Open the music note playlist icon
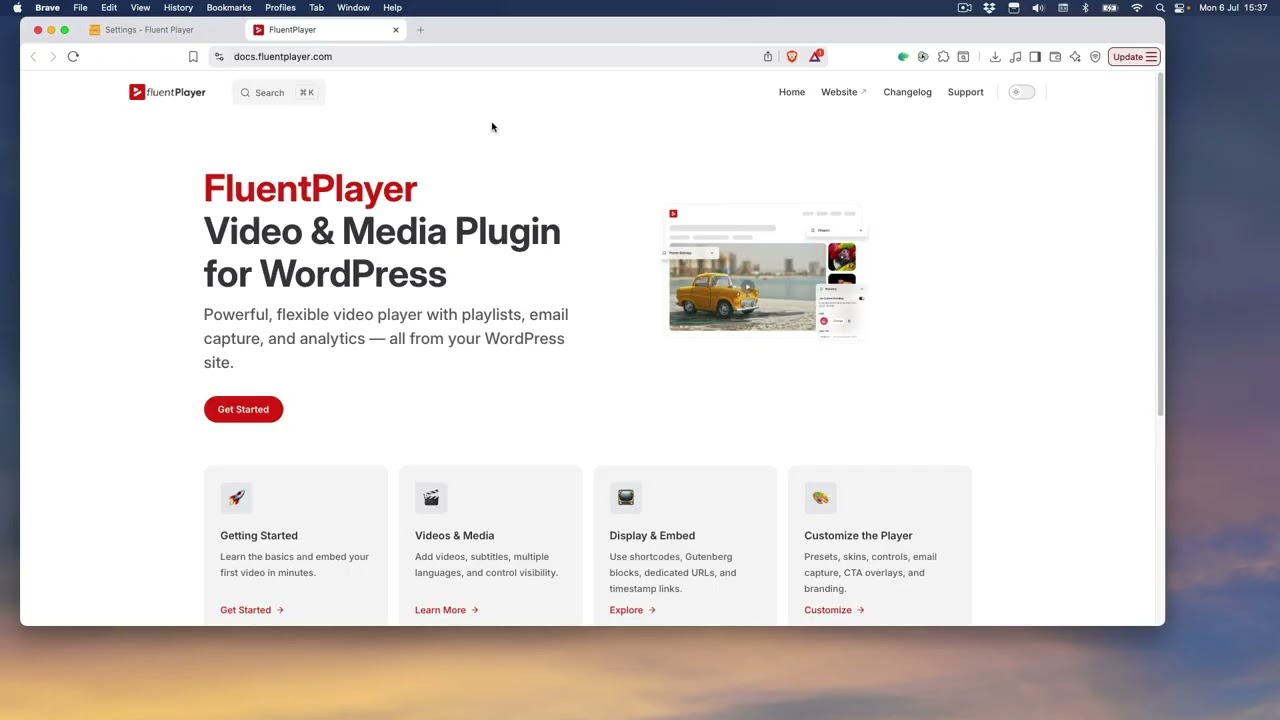 click(1015, 57)
